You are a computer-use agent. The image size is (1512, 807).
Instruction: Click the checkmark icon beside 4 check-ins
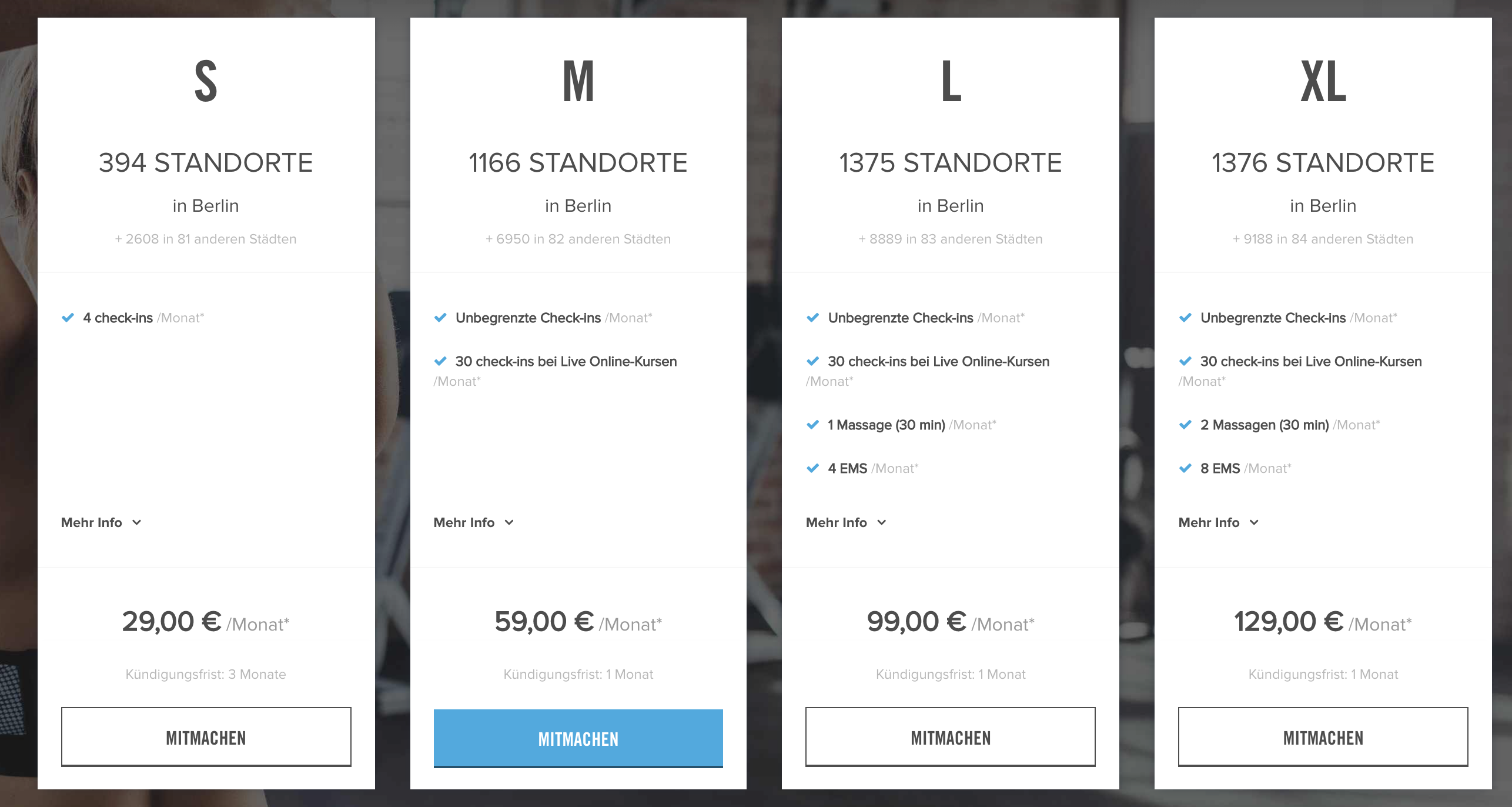click(68, 318)
